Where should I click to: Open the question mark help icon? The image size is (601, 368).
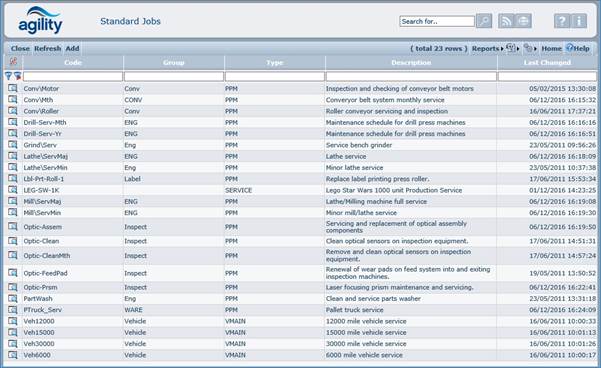click(x=562, y=21)
